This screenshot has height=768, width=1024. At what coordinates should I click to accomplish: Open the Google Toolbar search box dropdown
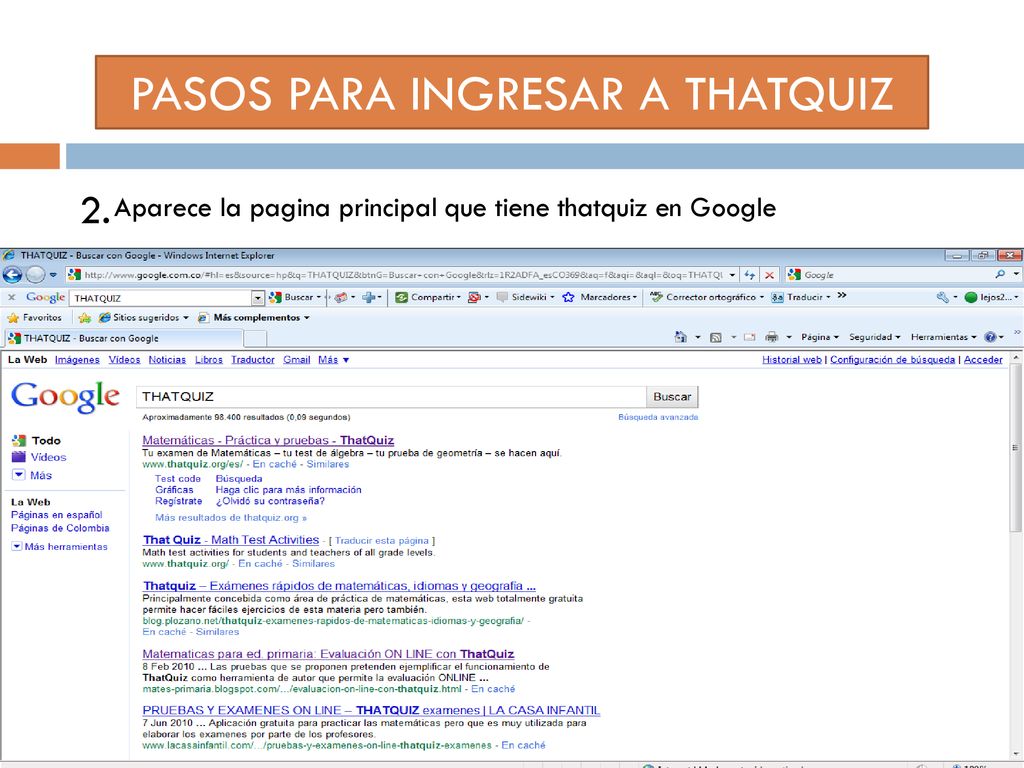click(x=258, y=298)
